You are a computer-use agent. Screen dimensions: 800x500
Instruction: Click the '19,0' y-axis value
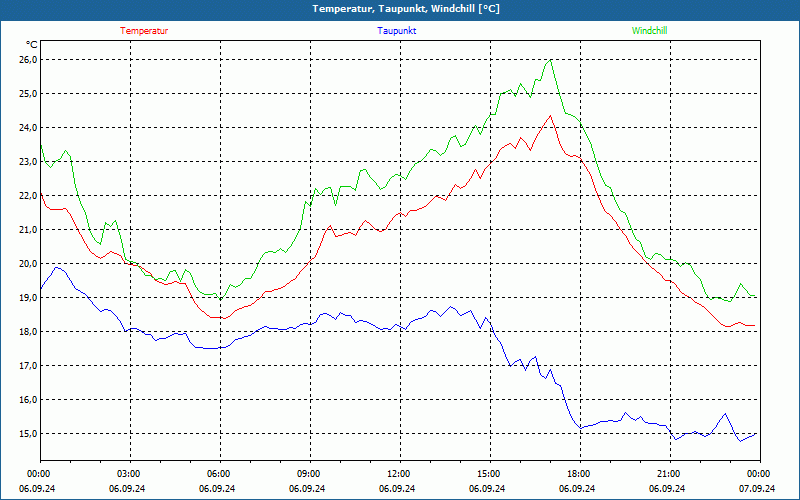[29, 297]
